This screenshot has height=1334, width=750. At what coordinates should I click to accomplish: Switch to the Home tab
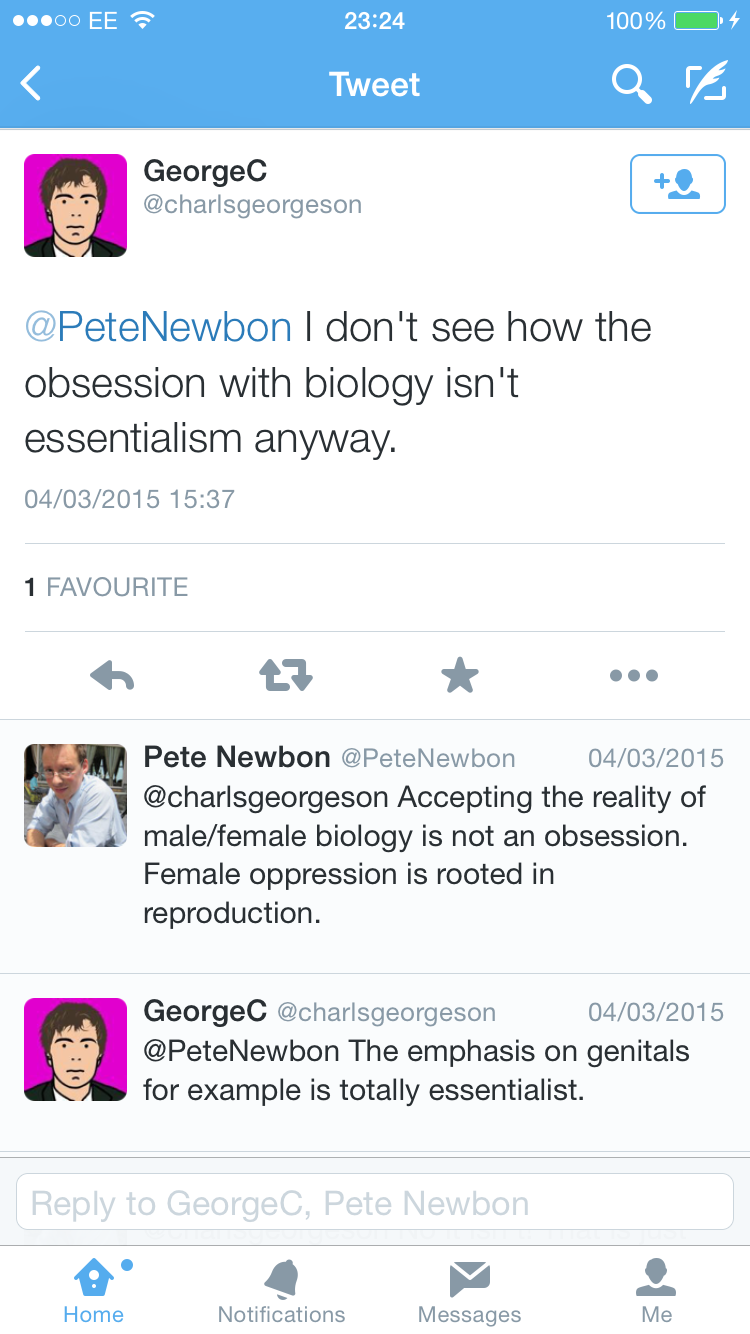pos(94,1291)
